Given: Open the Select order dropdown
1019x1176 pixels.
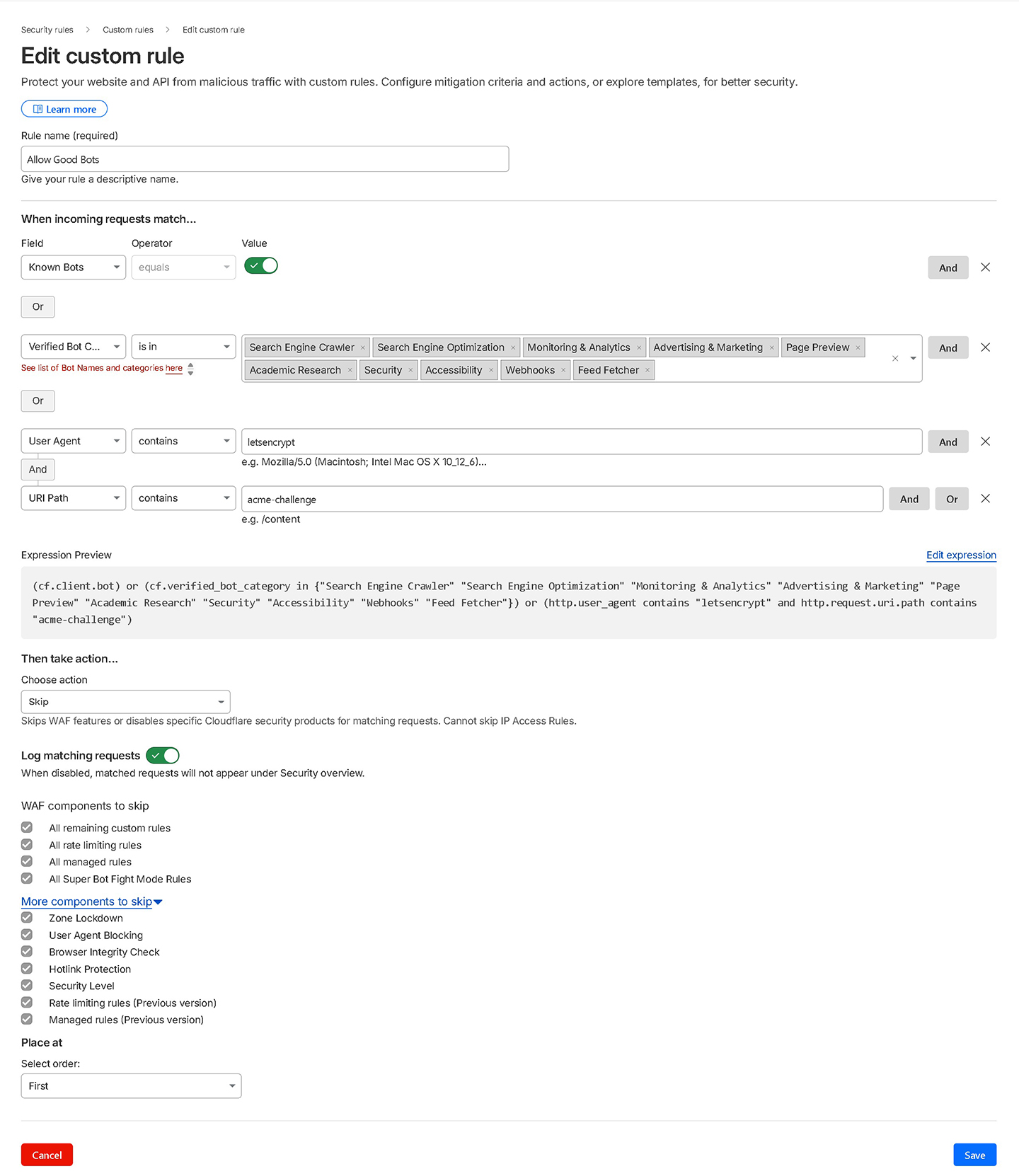Looking at the screenshot, I should (x=131, y=1086).
